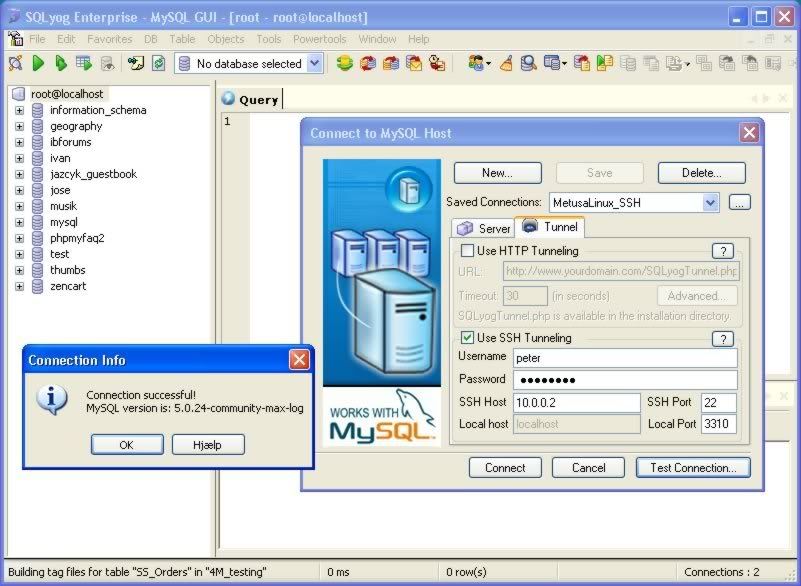Click the geography database cylinder icon
801x586 pixels.
tap(37, 126)
